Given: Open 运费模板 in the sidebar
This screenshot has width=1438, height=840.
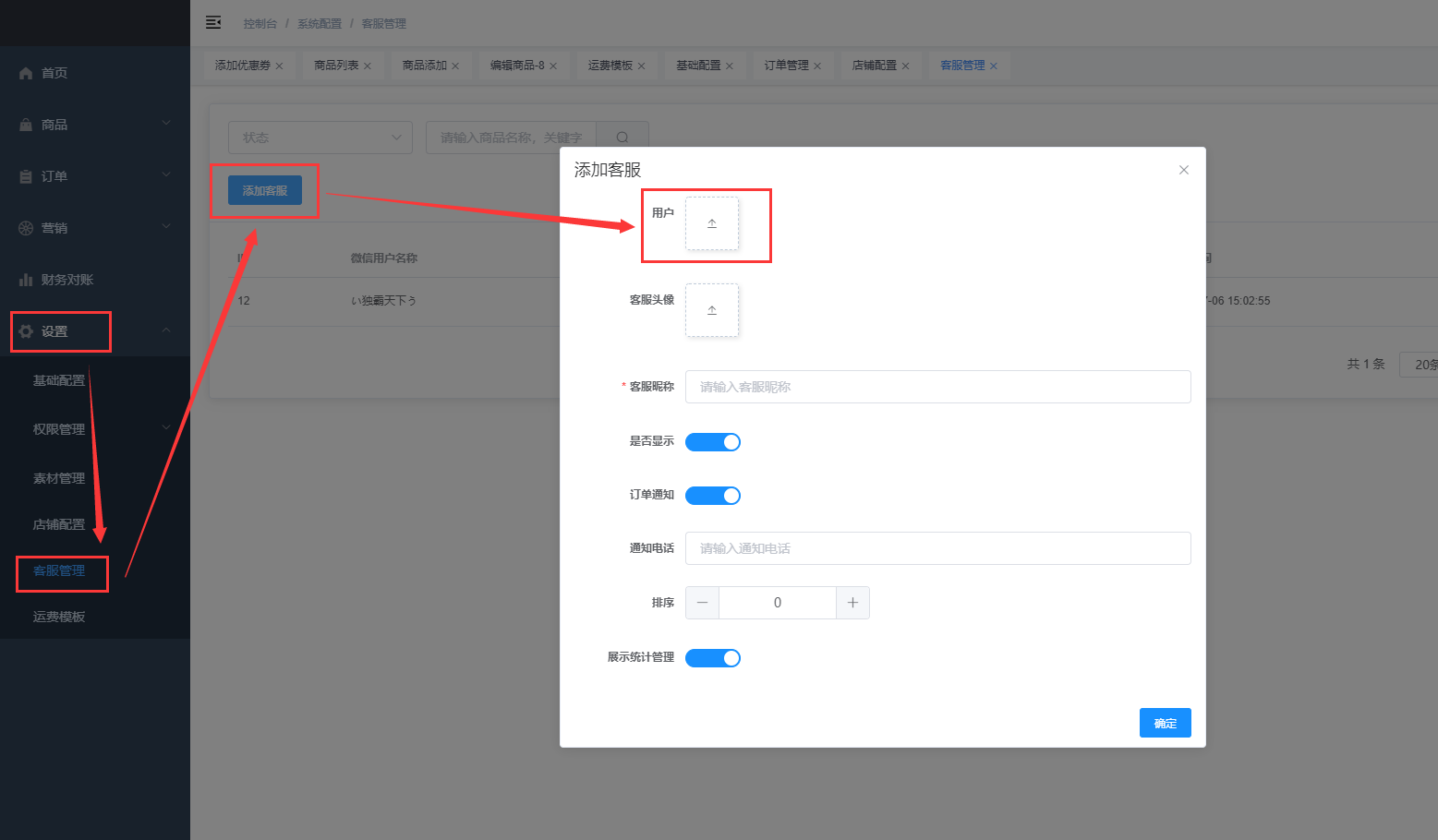Looking at the screenshot, I should (59, 617).
